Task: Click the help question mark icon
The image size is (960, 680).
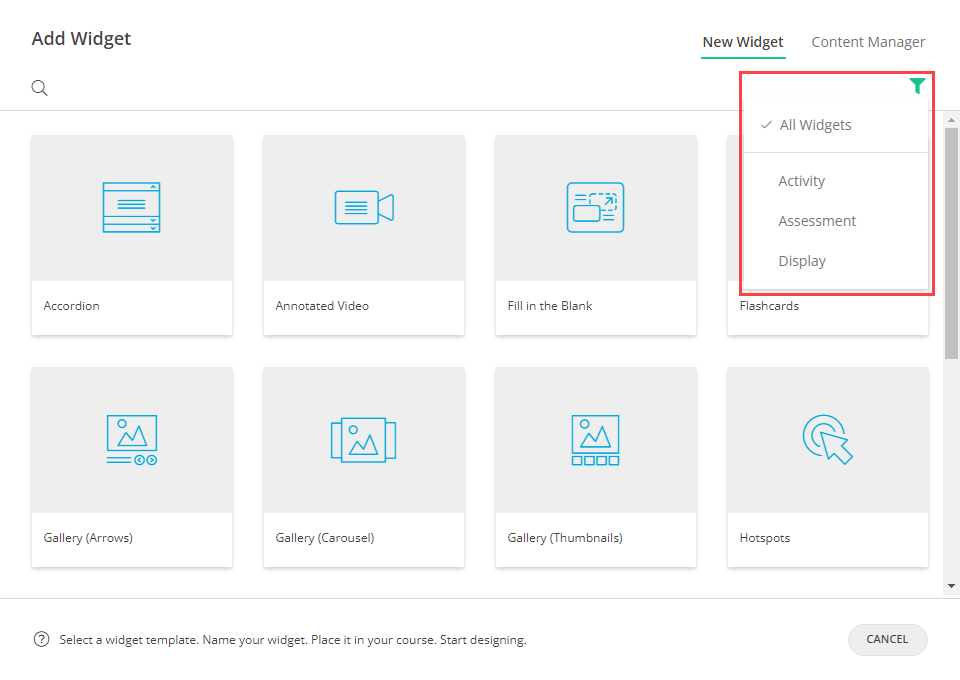Action: [x=41, y=639]
